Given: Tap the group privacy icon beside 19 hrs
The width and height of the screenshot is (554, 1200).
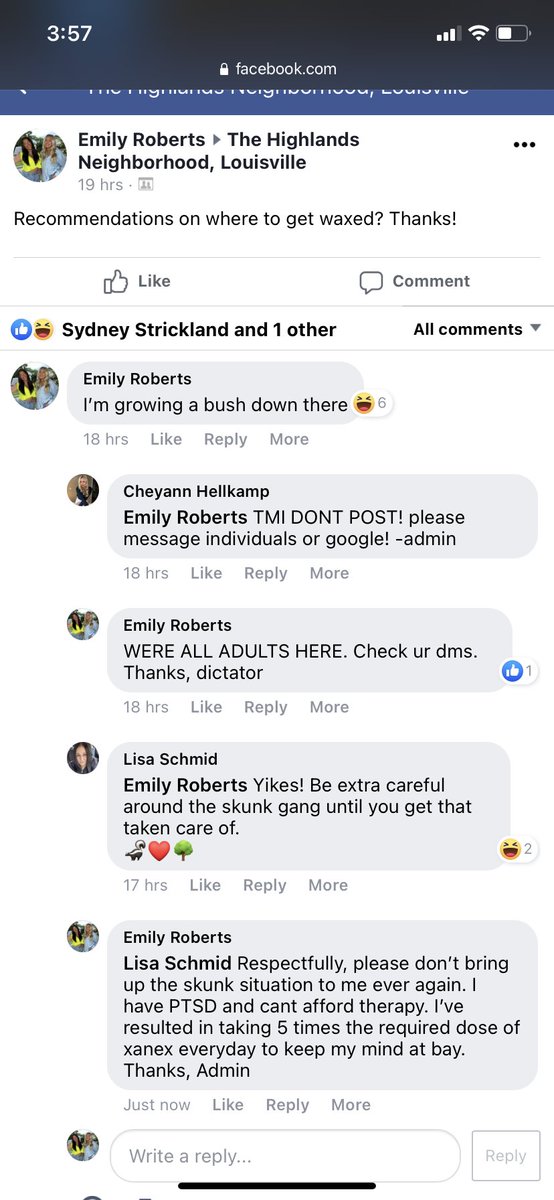Looking at the screenshot, I should [x=145, y=185].
